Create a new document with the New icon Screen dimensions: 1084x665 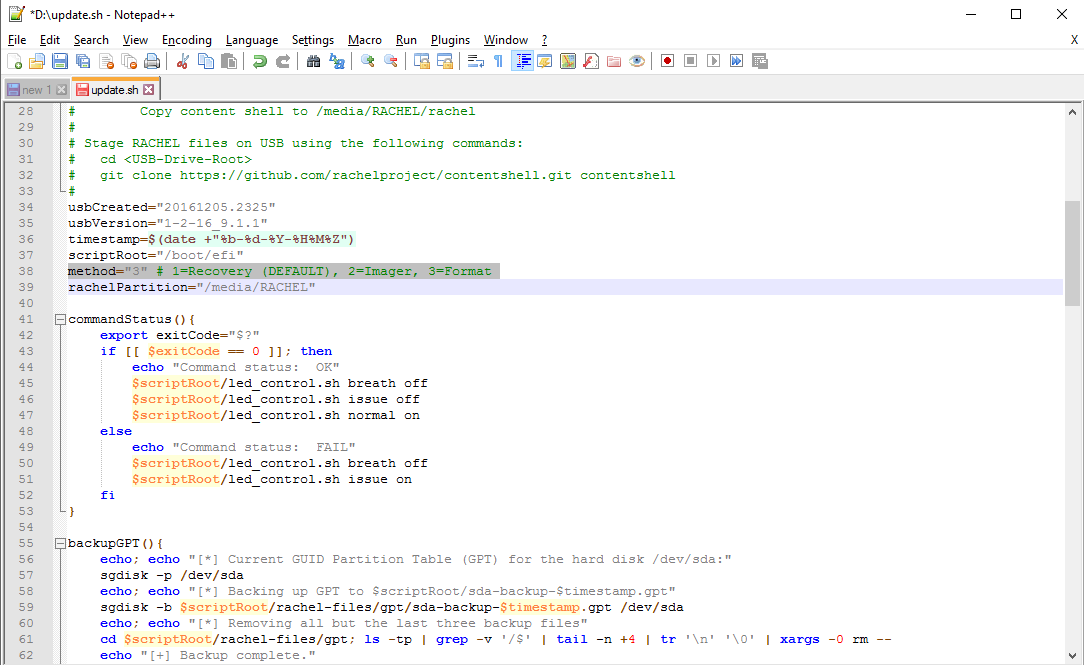click(15, 62)
